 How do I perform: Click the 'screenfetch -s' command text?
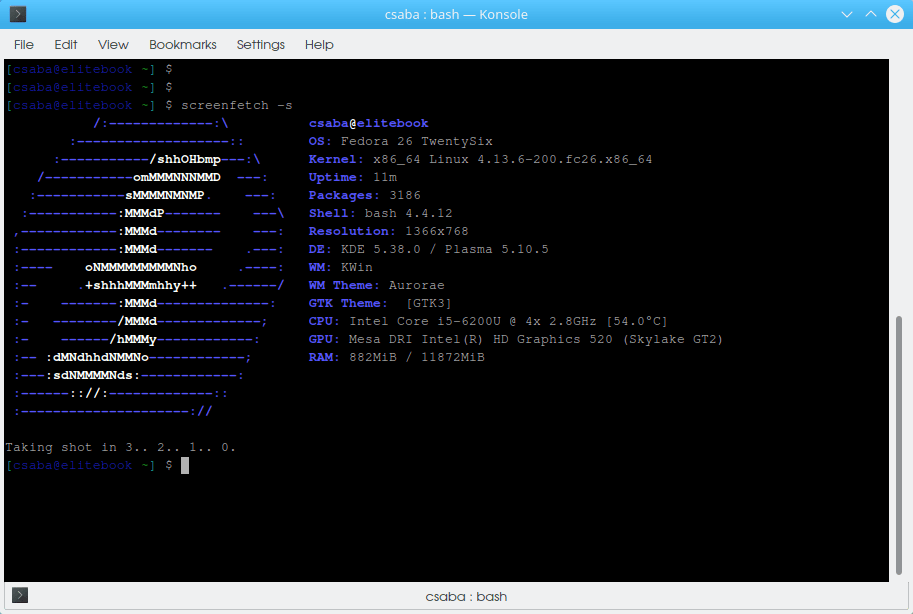click(236, 105)
